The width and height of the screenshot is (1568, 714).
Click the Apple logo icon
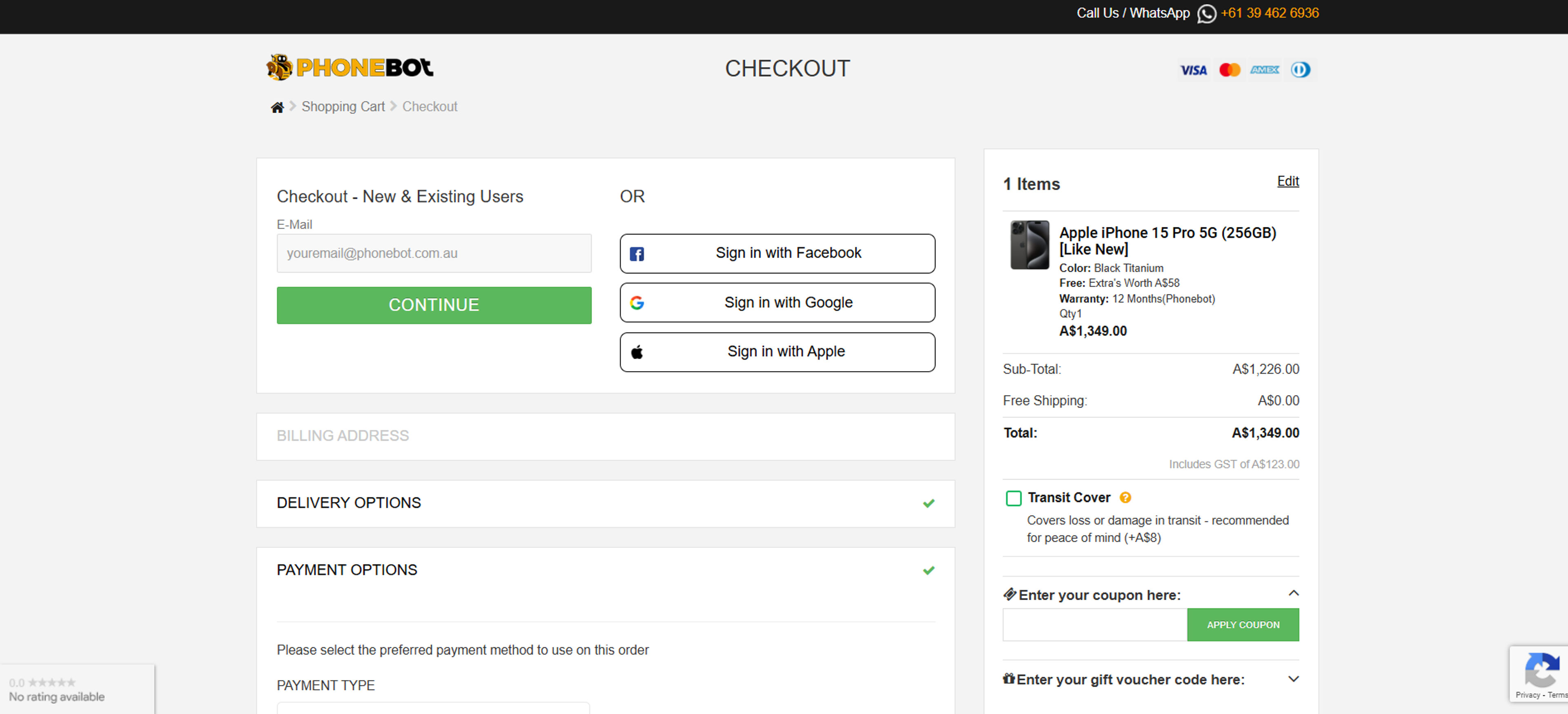pyautogui.click(x=637, y=352)
